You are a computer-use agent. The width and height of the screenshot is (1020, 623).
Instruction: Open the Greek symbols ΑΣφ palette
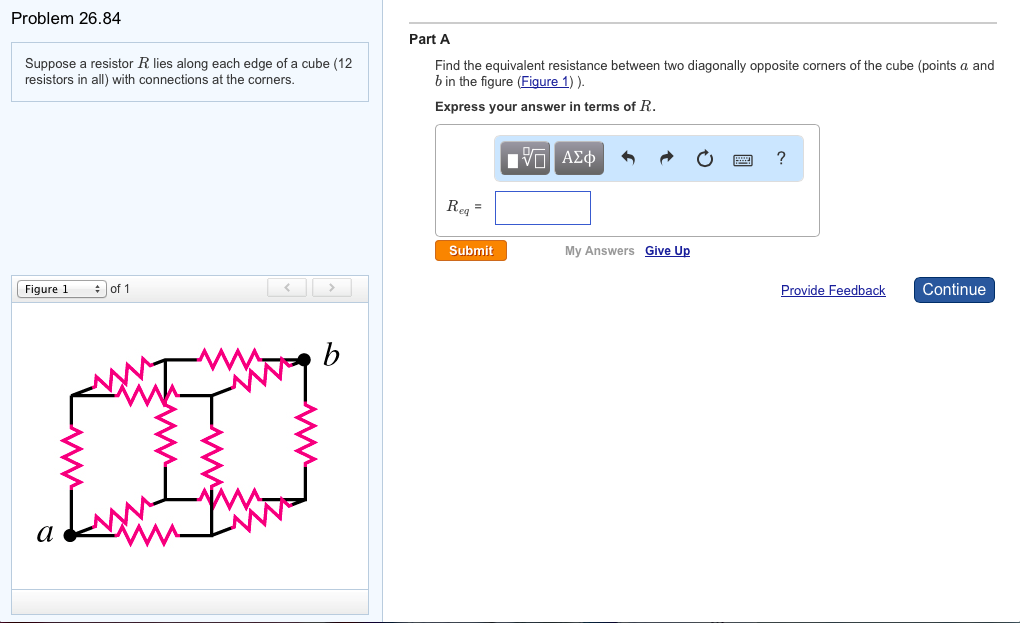point(579,158)
